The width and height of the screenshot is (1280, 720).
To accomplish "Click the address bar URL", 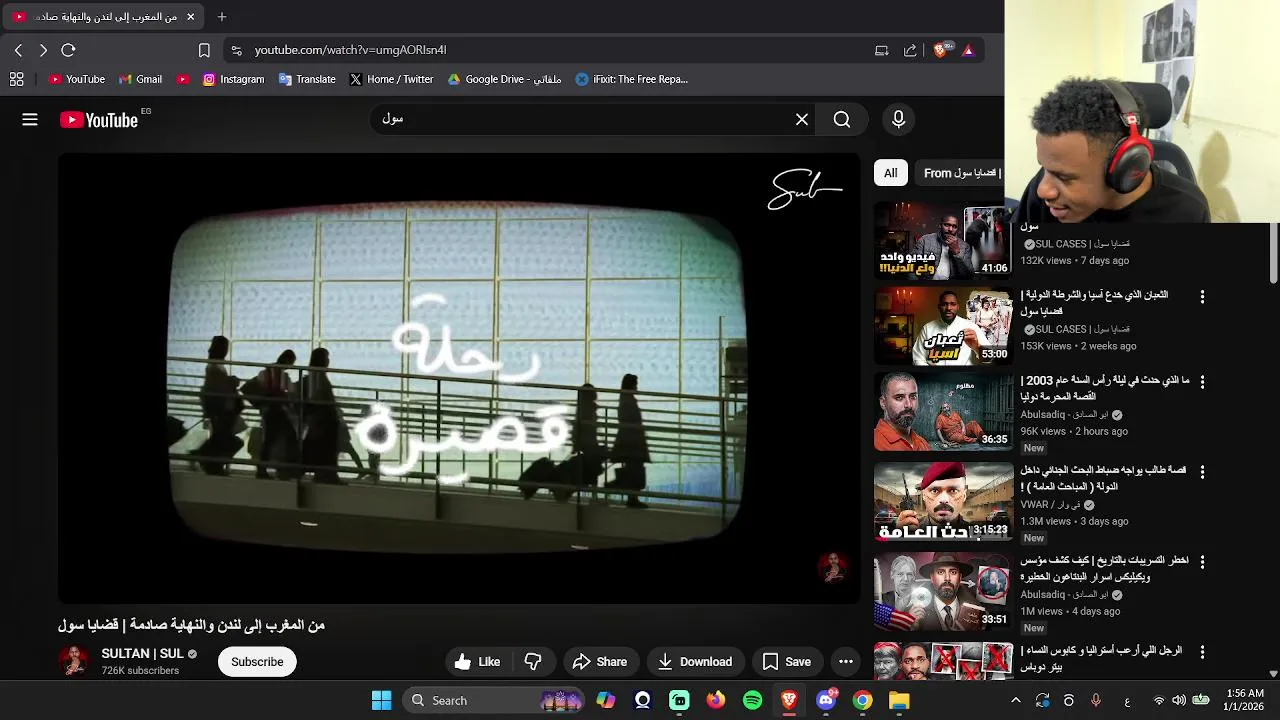I will click(350, 50).
